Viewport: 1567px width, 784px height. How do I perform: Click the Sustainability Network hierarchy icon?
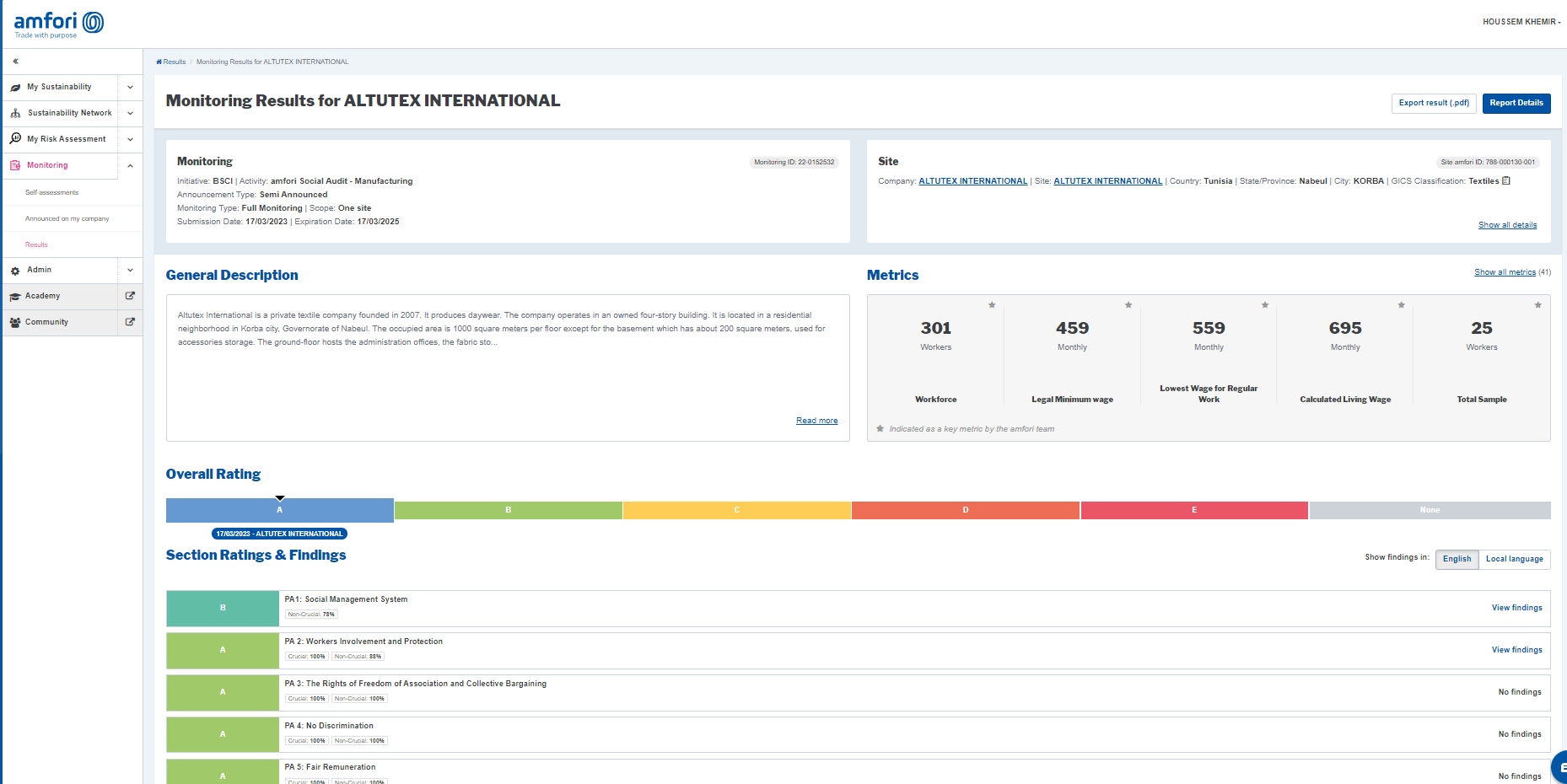(15, 114)
